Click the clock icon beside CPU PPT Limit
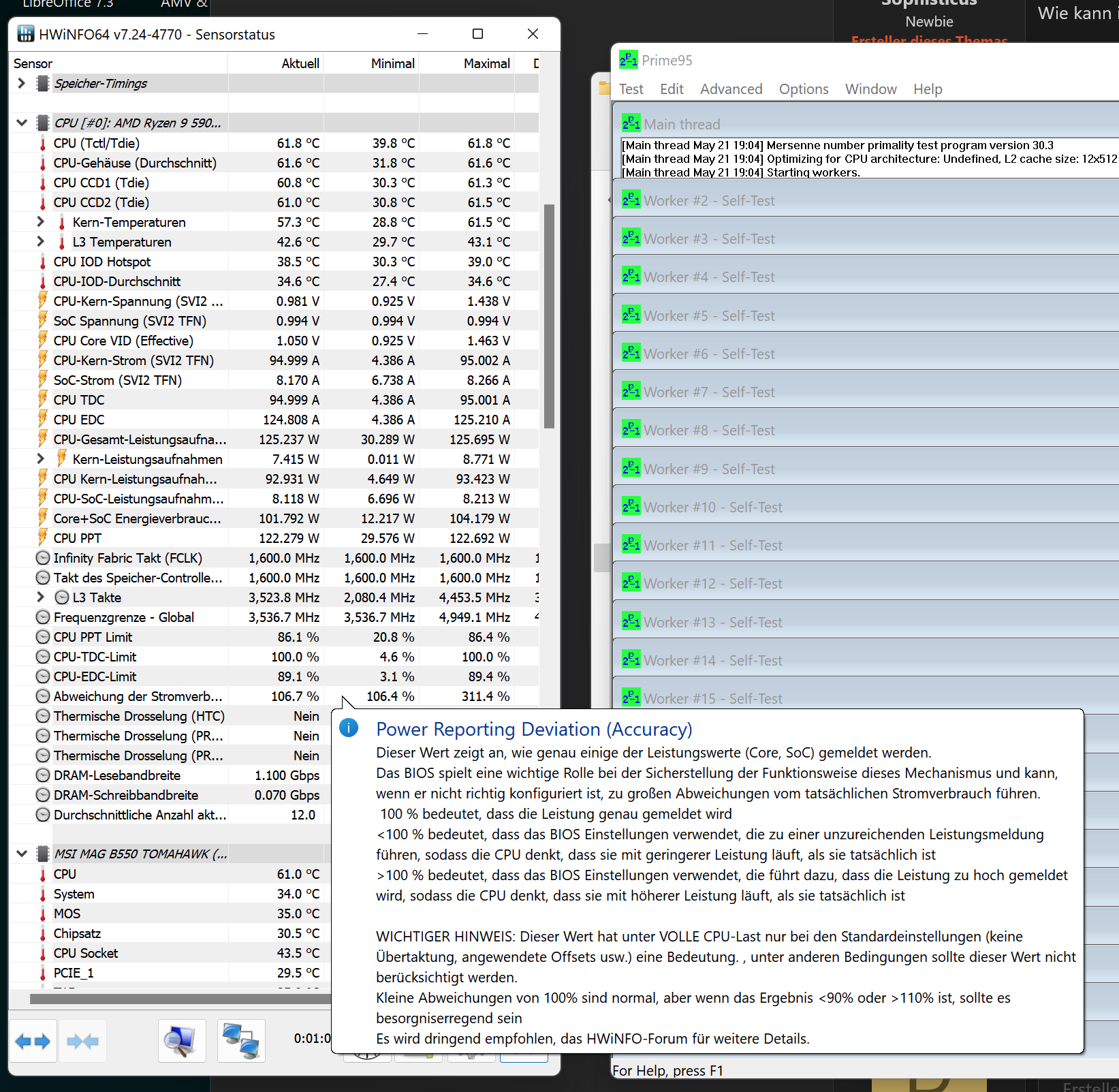 coord(43,637)
